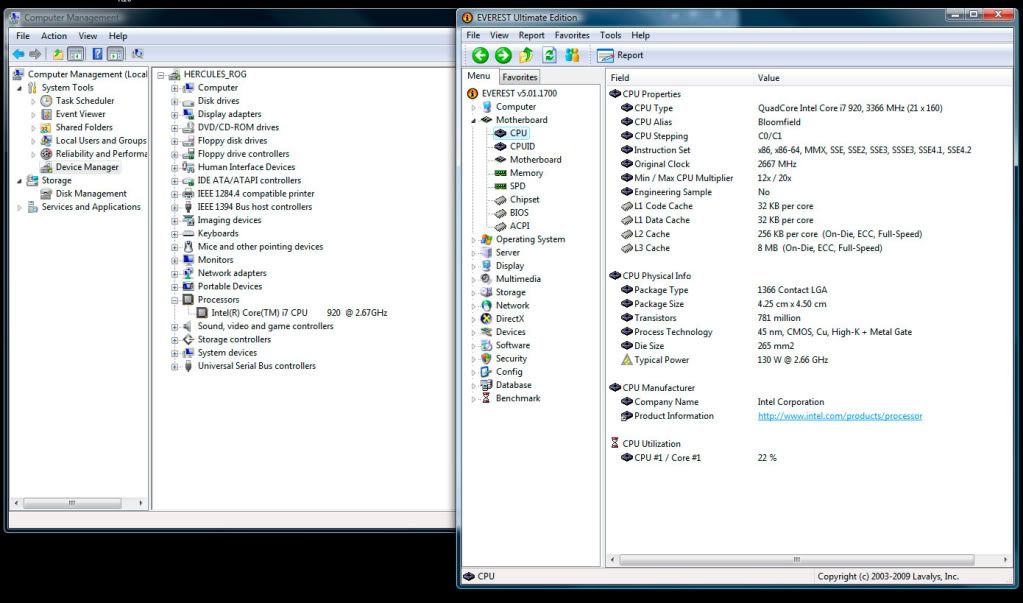Expand the Operating System tree node
Screen dimensions: 1023x603
(473, 240)
